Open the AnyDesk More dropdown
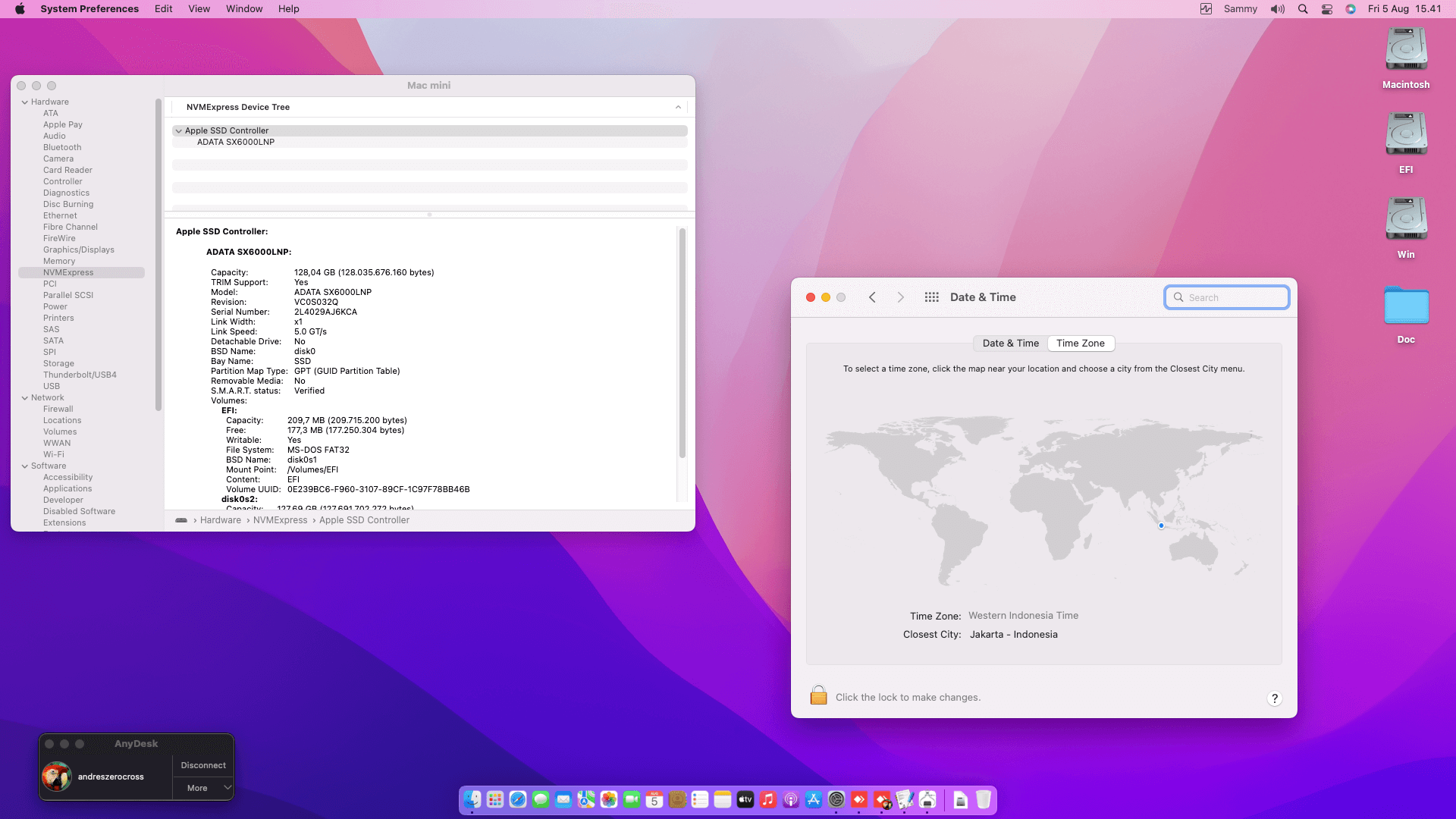 tap(202, 788)
